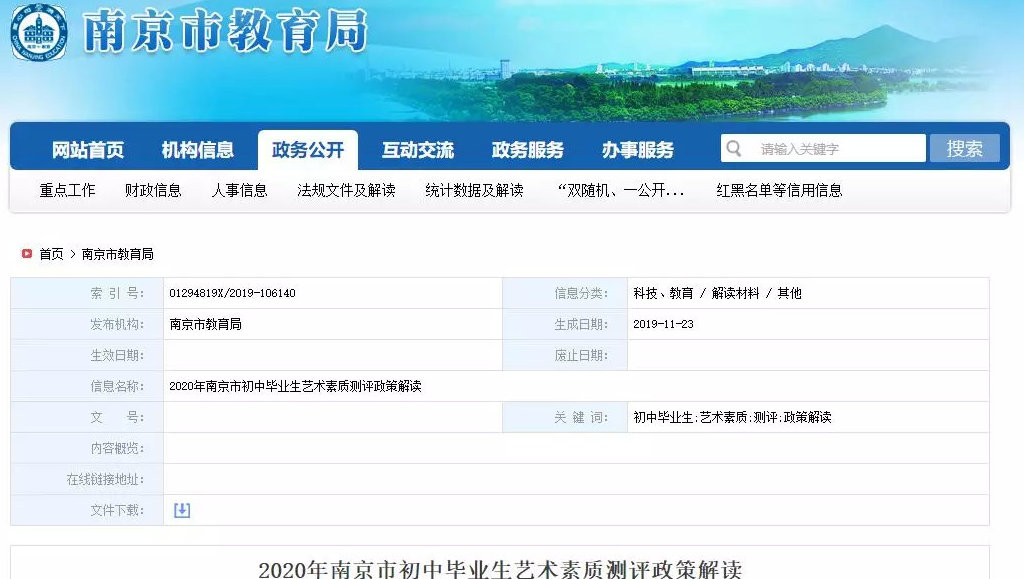Select keywords 初中毕业生;艺术素质;测评;政策解读
This screenshot has height=579, width=1024.
pos(732,417)
